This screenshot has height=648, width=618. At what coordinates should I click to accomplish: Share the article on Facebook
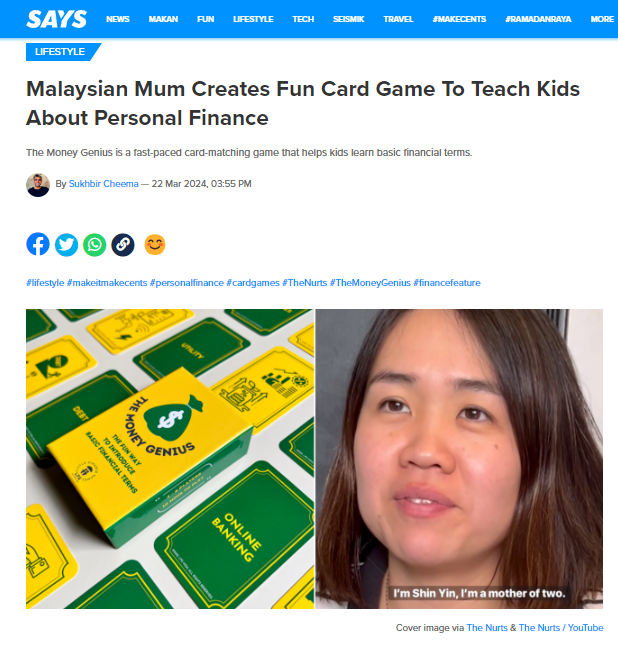click(38, 244)
